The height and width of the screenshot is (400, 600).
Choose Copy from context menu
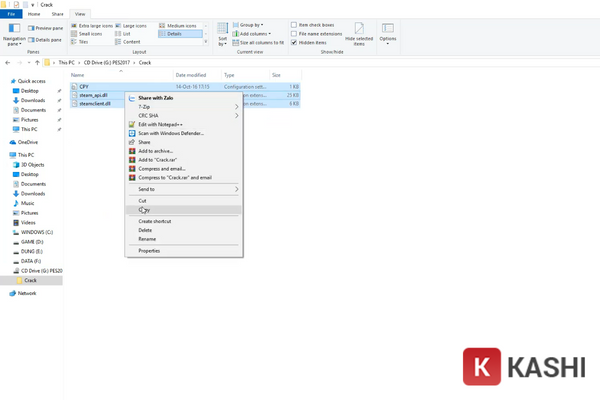[x=184, y=210]
